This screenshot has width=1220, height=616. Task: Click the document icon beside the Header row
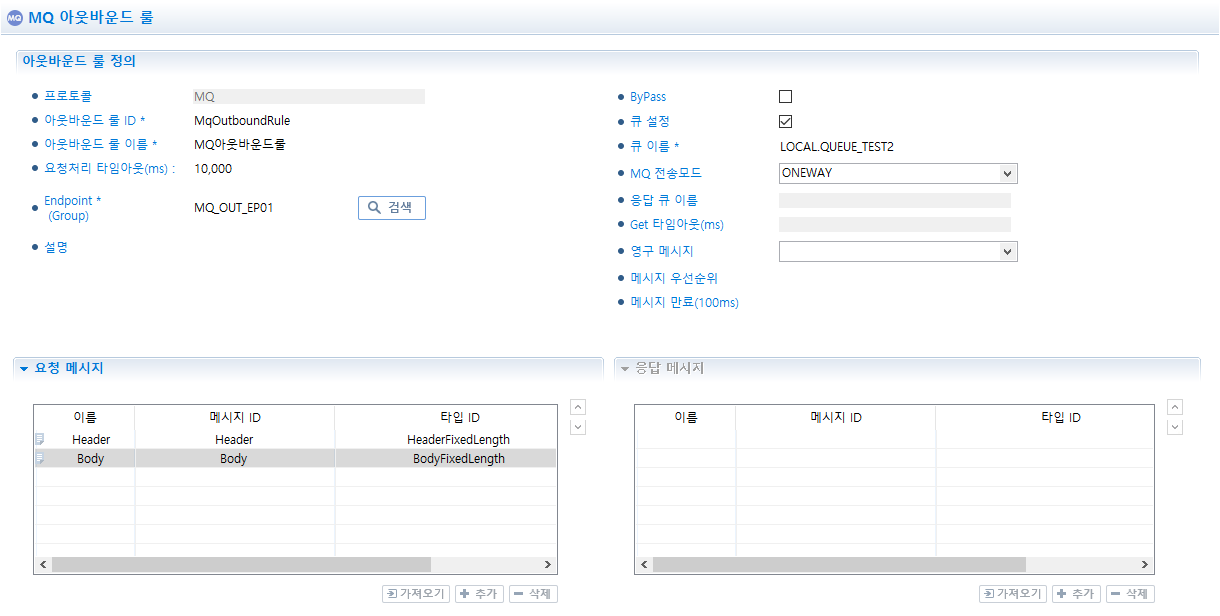[x=42, y=437]
